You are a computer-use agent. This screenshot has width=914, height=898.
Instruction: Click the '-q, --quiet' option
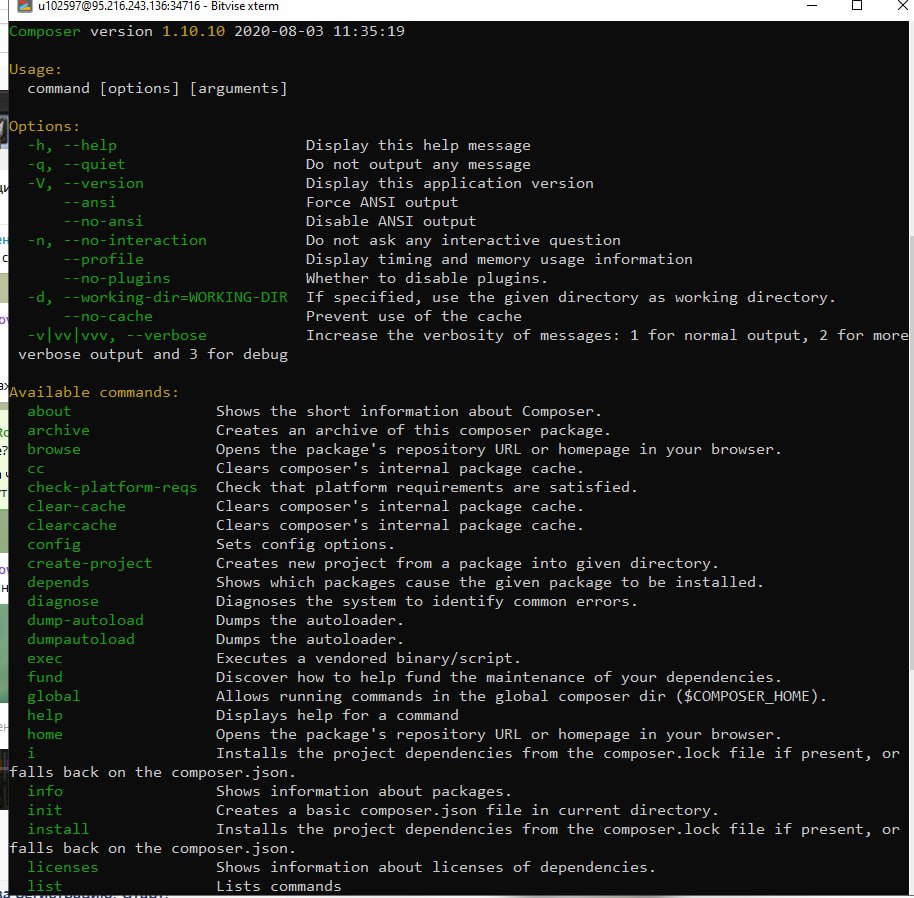(76, 165)
